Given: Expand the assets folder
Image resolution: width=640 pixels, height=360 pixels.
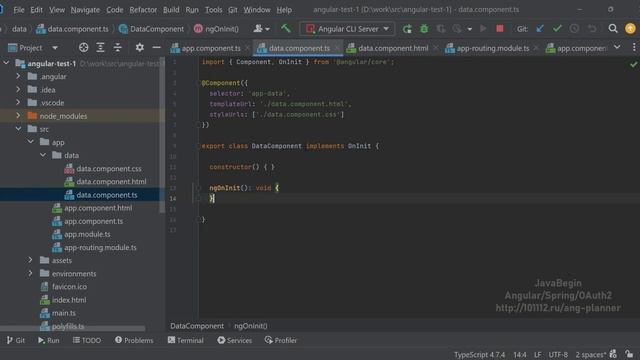Looking at the screenshot, I should tap(31, 260).
